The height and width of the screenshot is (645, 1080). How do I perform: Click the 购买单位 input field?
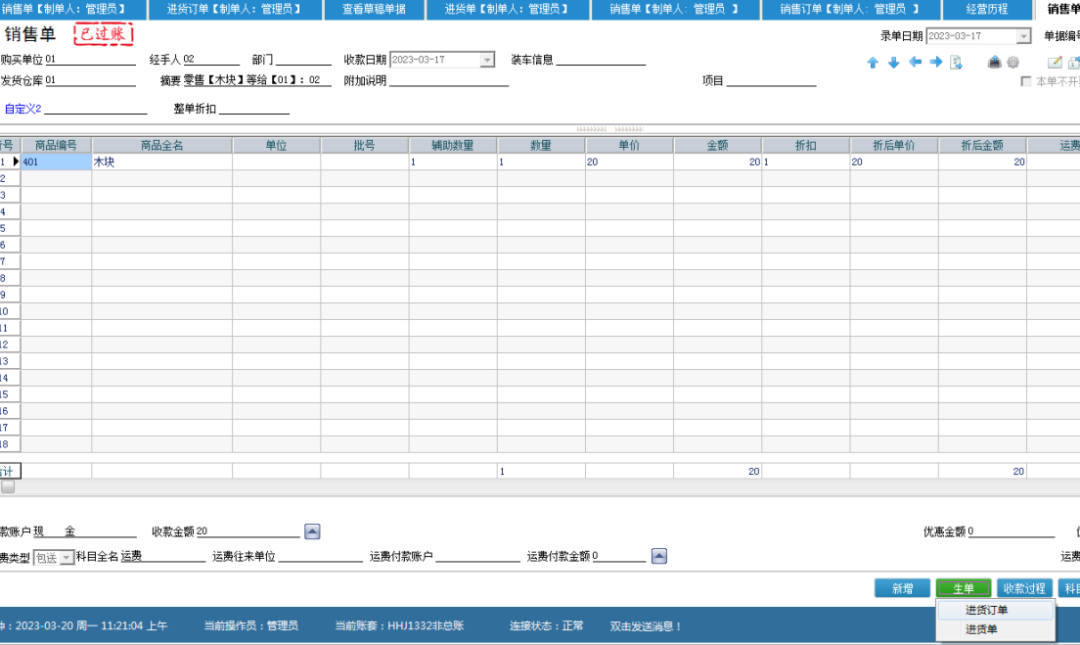click(x=90, y=60)
